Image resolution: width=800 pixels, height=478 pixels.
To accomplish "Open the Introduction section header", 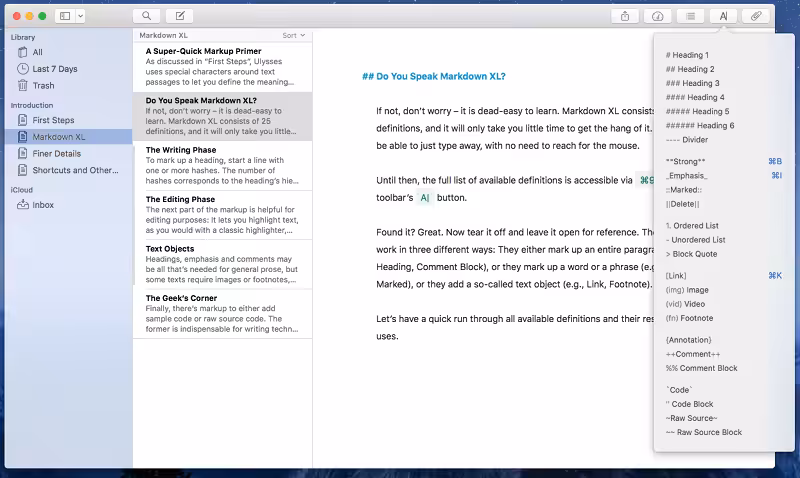I will click(32, 105).
